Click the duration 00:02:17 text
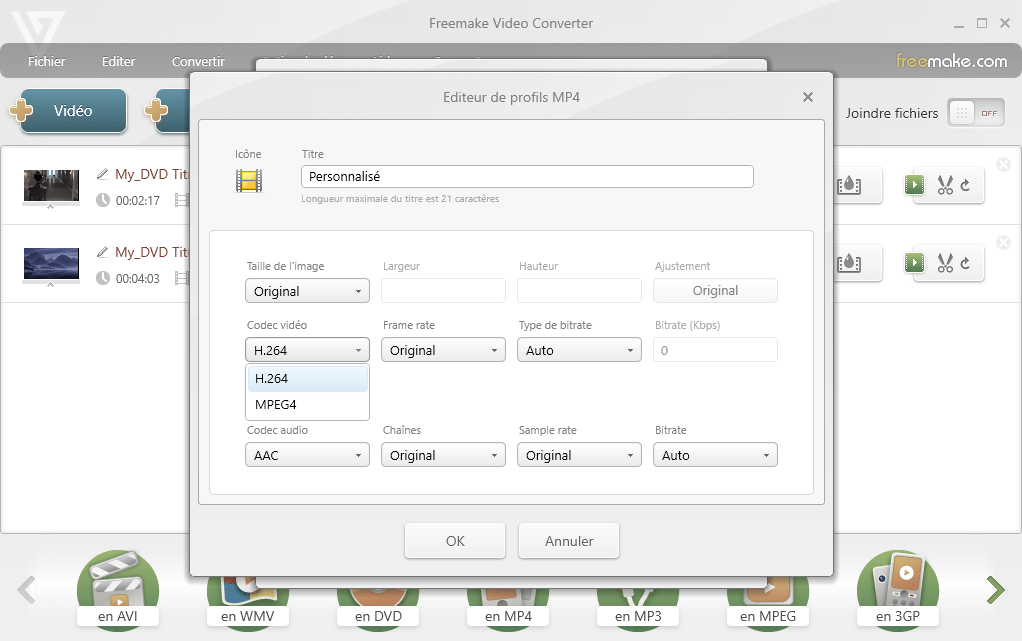This screenshot has width=1022, height=641. (x=138, y=201)
